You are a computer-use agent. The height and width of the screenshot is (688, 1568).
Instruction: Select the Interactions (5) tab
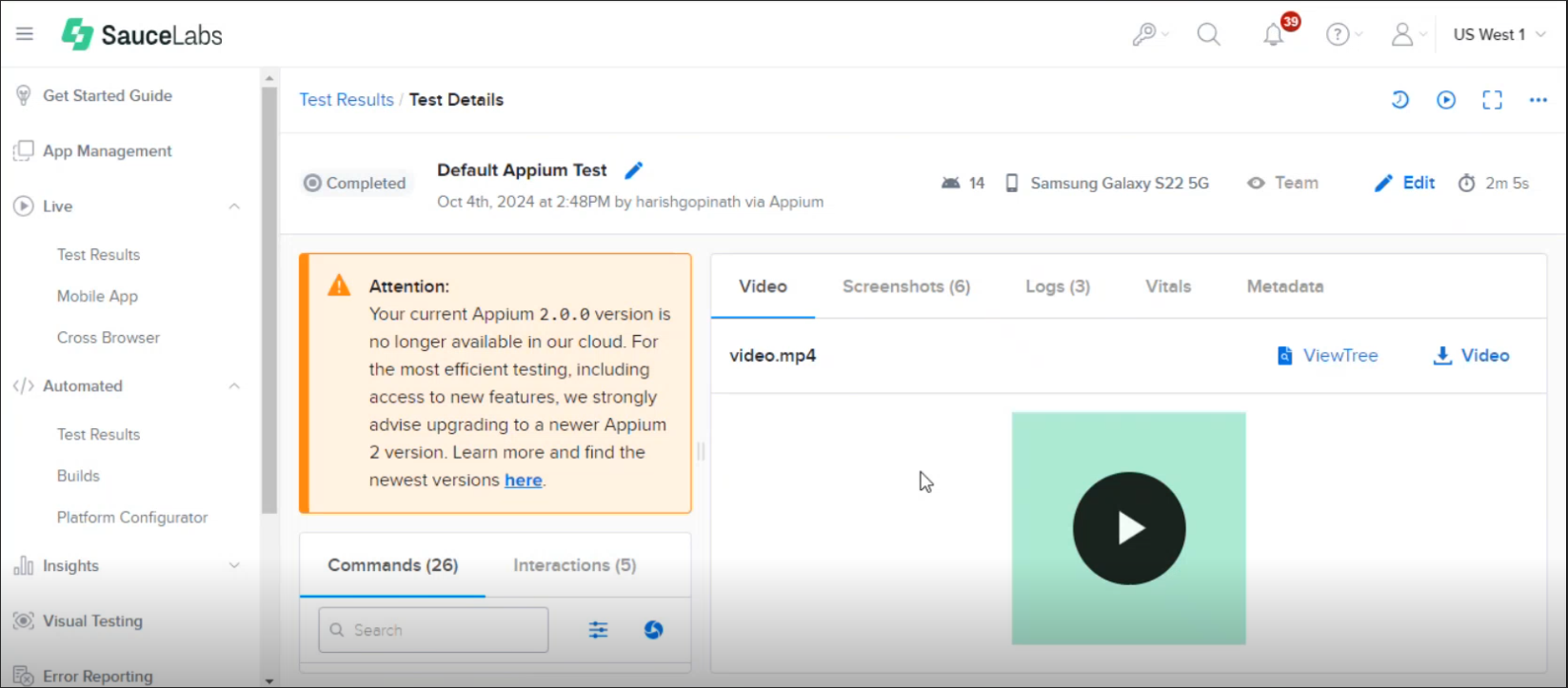(575, 565)
